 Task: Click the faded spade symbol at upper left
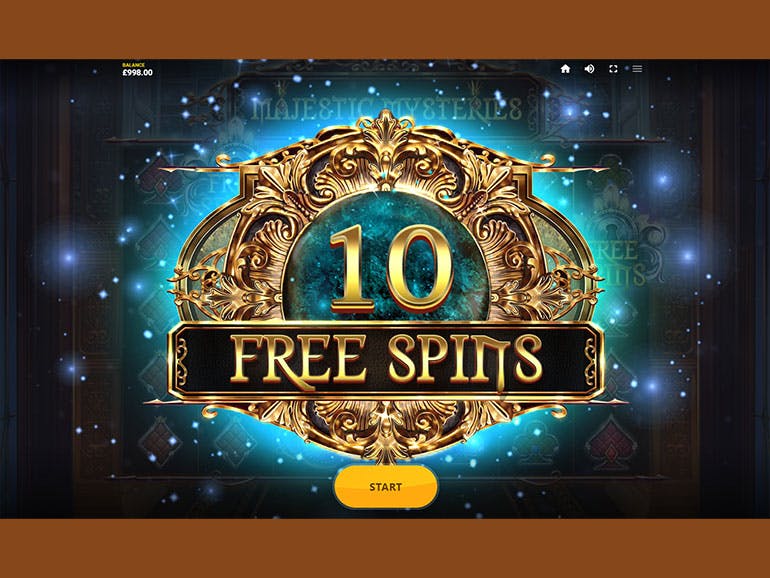(x=159, y=180)
